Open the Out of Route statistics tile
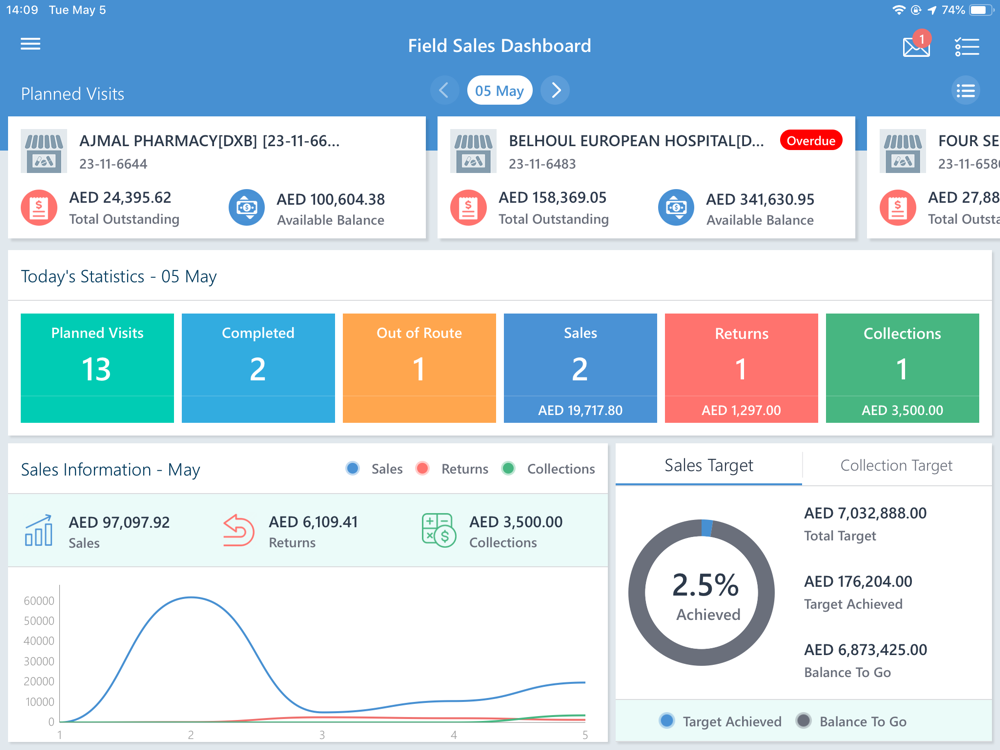This screenshot has height=750, width=1000. point(419,368)
